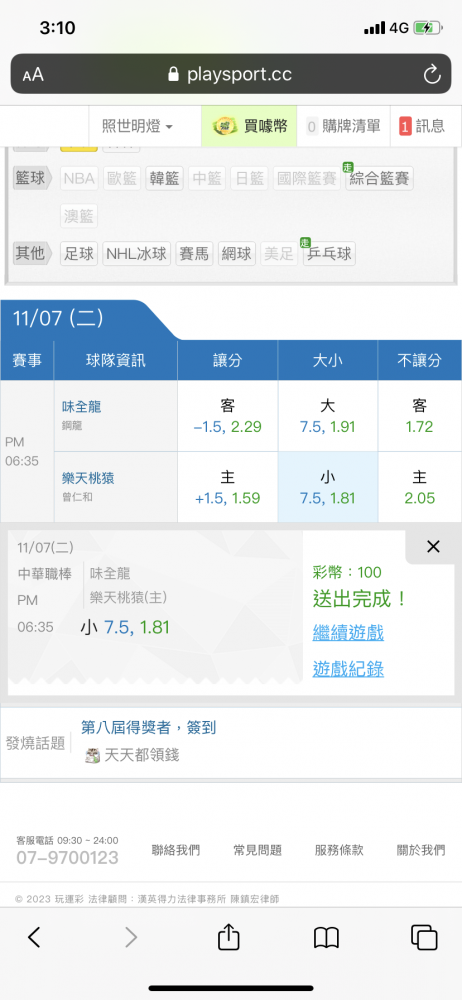Choose the 韓籃 basketball league tab
Screen dimensions: 462x1000
click(164, 179)
